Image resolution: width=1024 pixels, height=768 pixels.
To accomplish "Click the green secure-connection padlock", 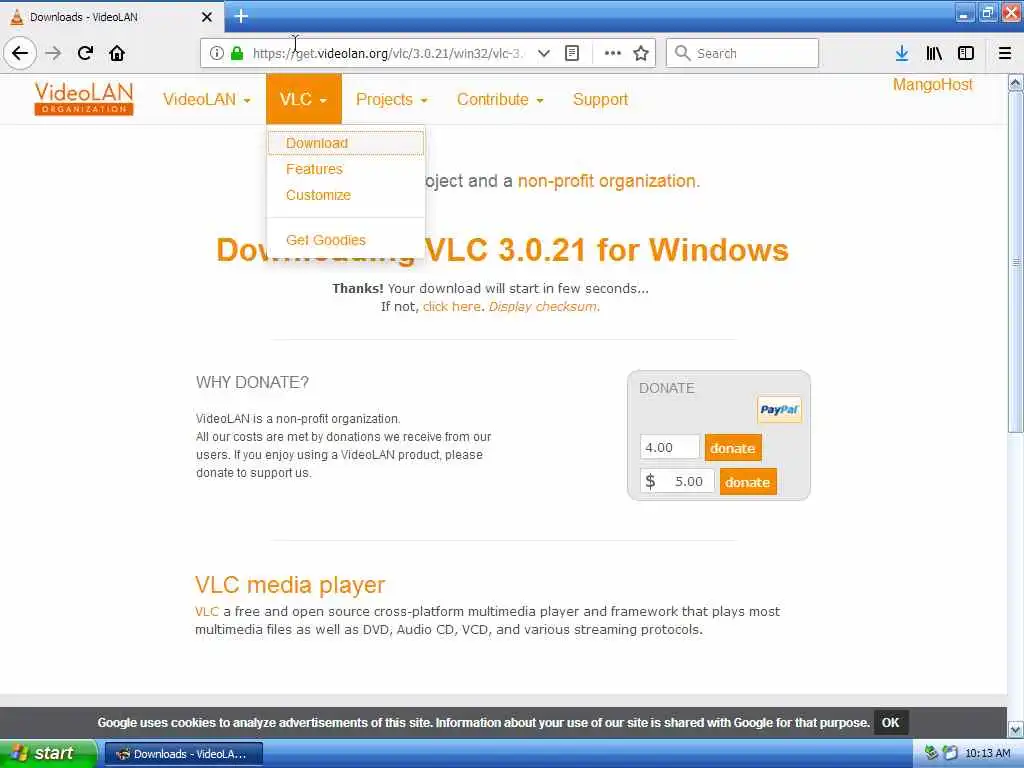I will [237, 53].
